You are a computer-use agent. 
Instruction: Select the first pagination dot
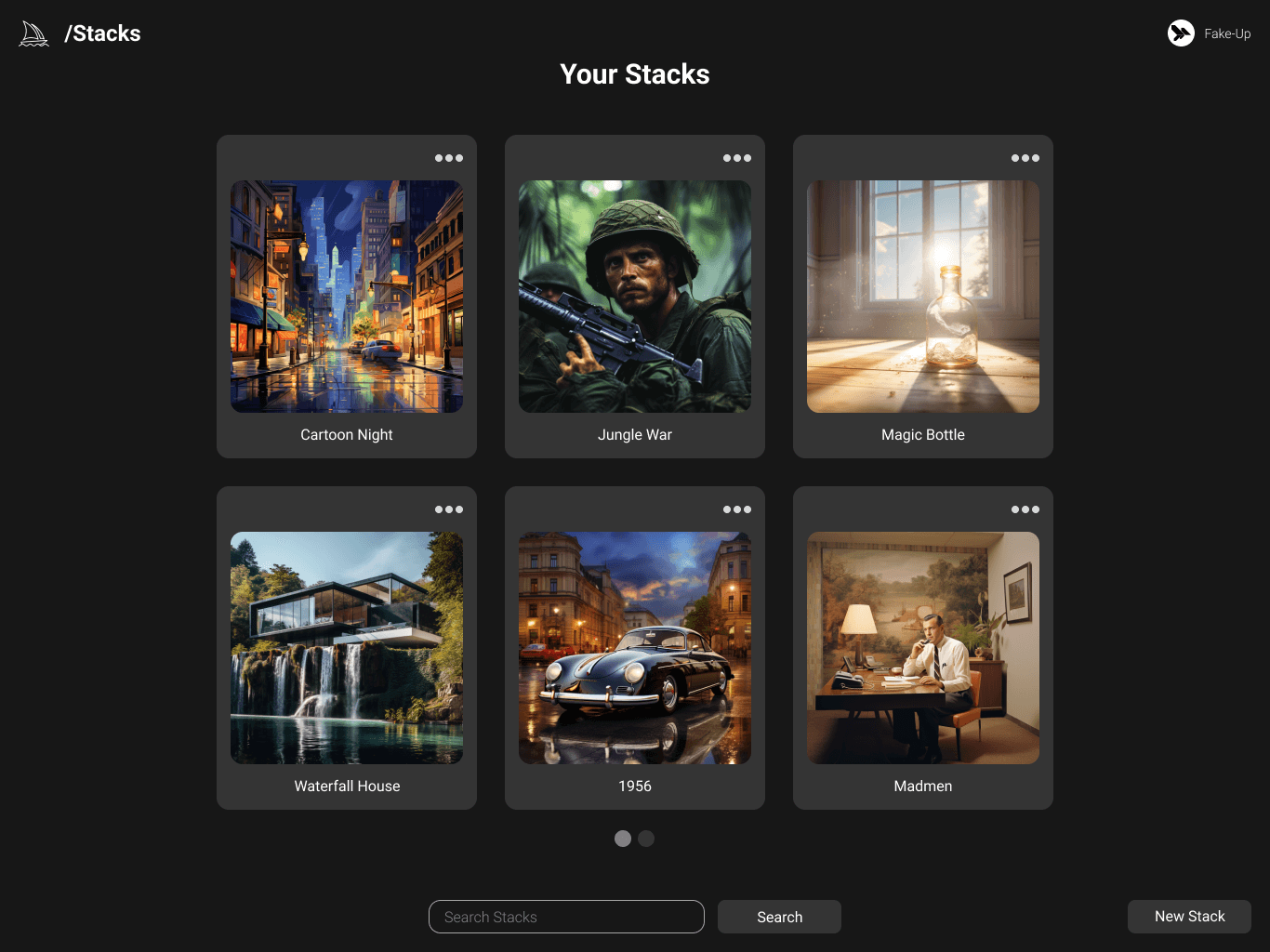pos(623,839)
